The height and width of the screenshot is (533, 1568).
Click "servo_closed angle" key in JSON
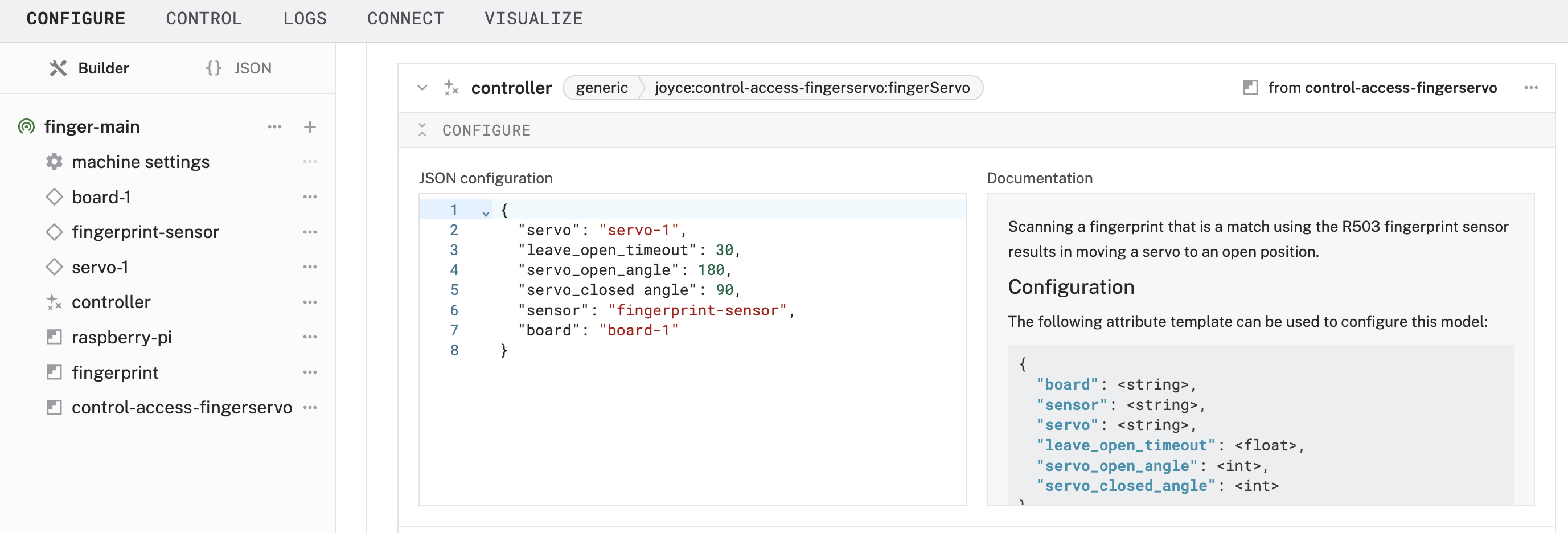[x=607, y=290]
